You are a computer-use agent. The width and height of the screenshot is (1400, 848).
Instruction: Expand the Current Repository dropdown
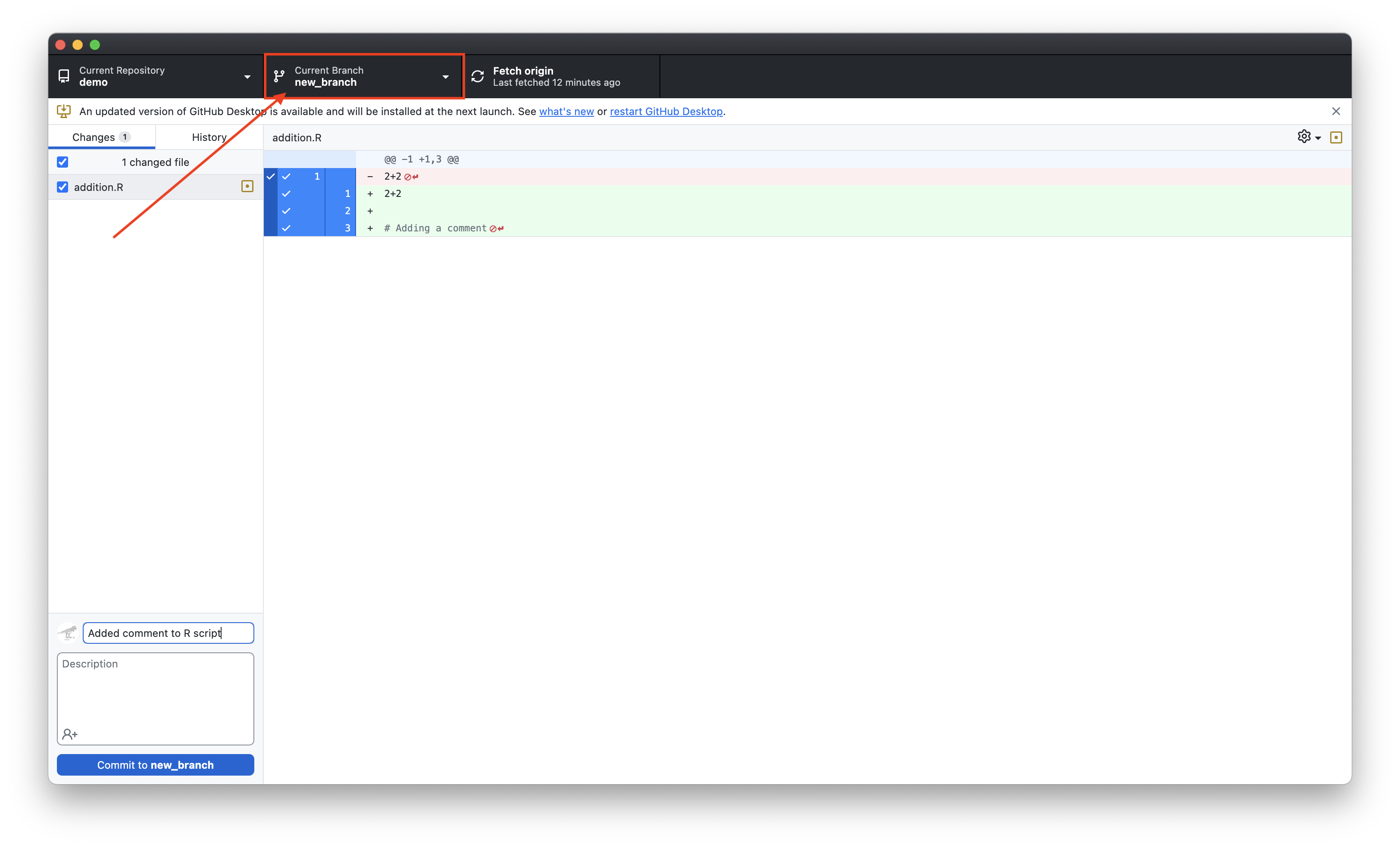(247, 77)
